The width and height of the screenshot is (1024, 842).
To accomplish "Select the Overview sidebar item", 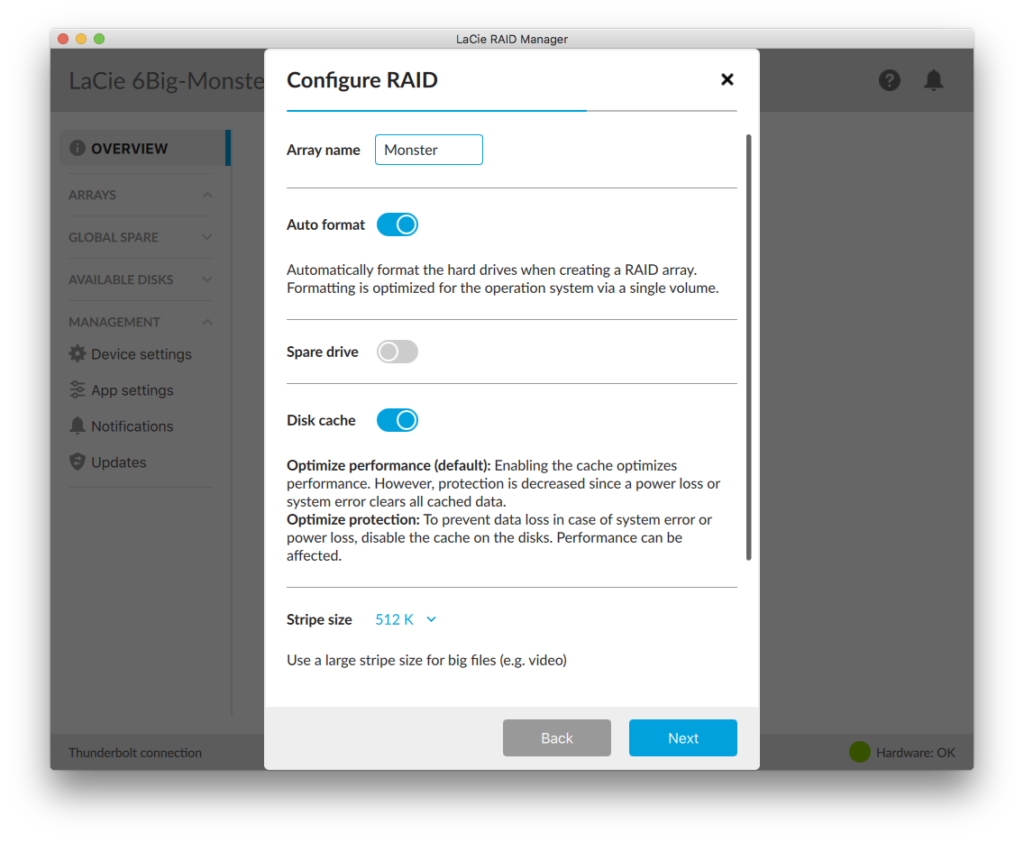I will tap(144, 148).
